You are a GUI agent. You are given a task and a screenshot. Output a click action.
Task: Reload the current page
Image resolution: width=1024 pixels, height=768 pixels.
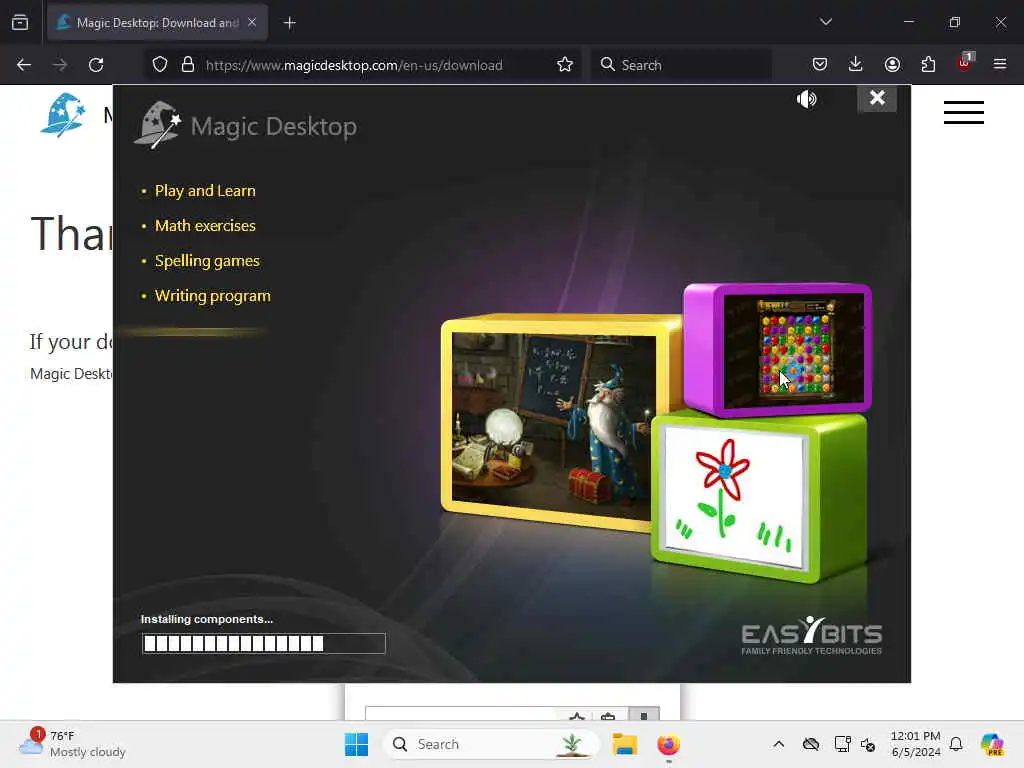(x=96, y=65)
